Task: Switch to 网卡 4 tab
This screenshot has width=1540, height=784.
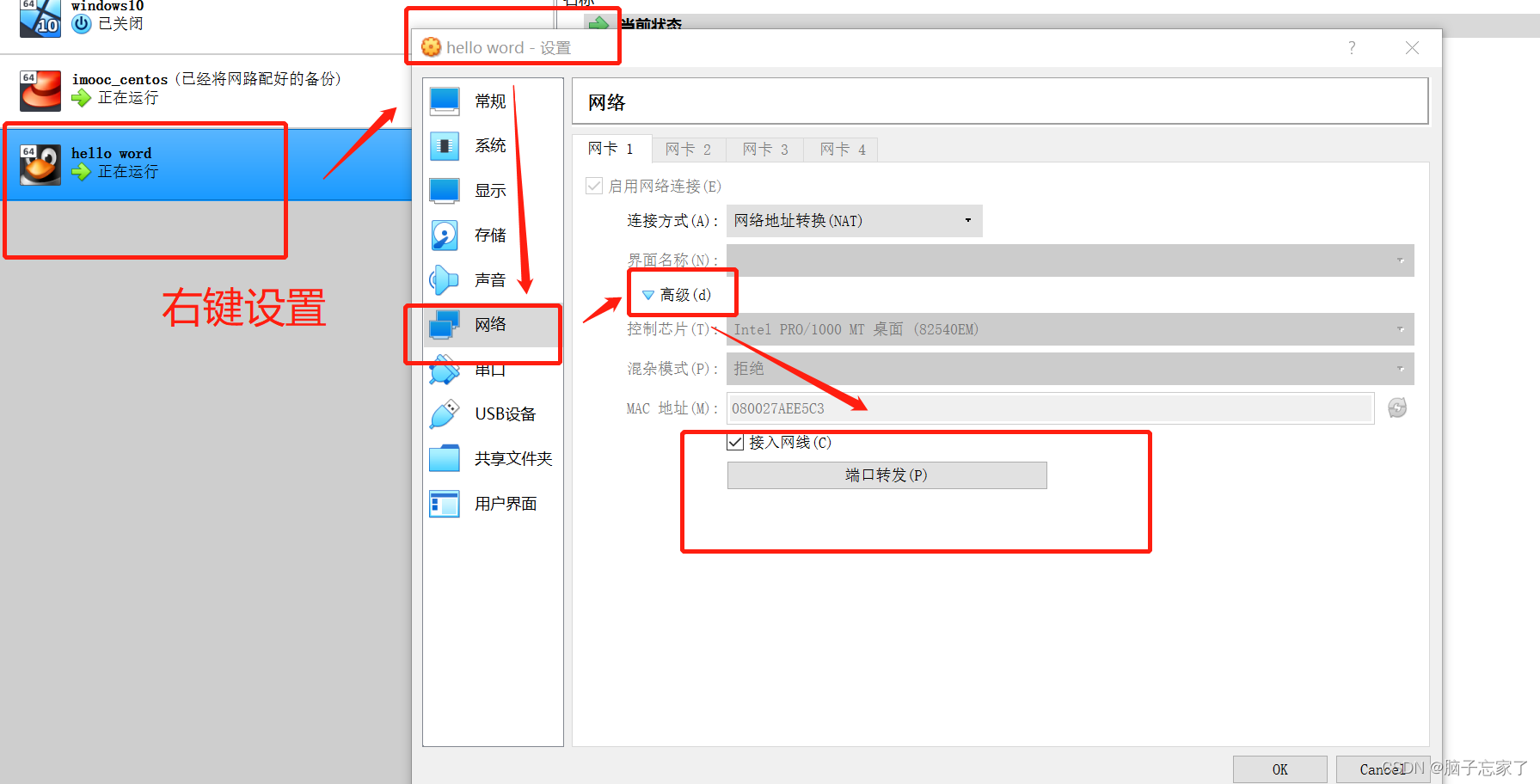Action: [x=843, y=150]
